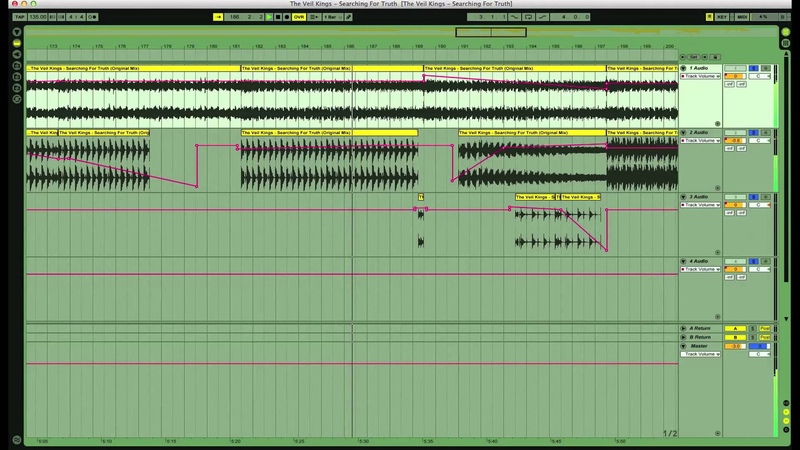The image size is (800, 450).
Task: Arm track 1 Audio for recording
Action: point(765,68)
